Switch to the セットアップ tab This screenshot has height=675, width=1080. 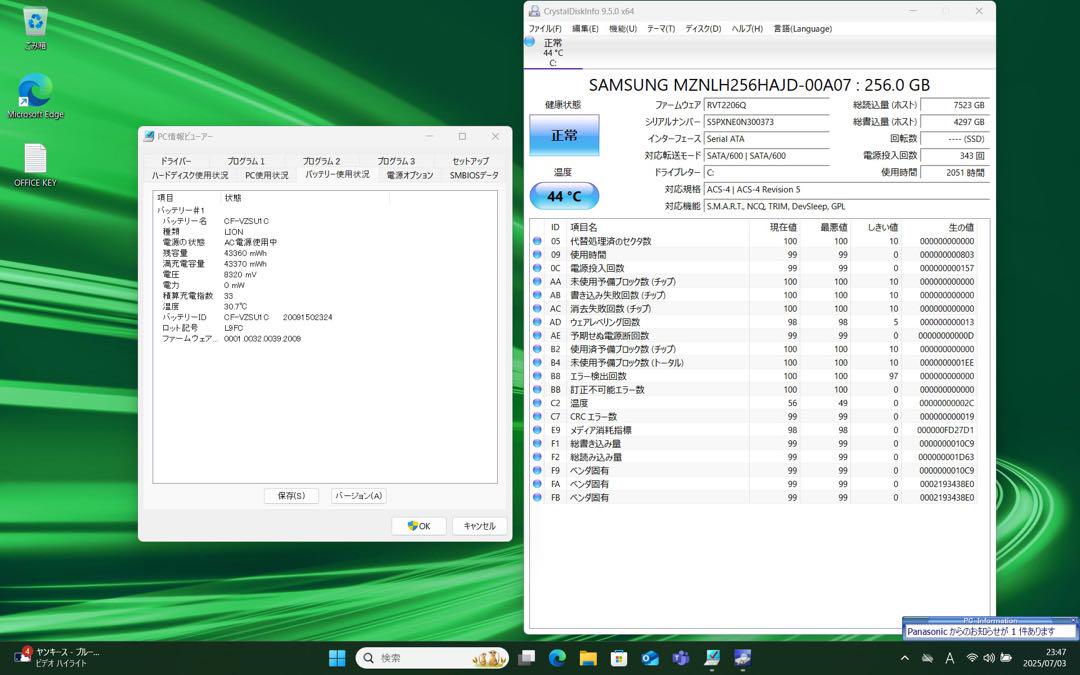click(470, 161)
